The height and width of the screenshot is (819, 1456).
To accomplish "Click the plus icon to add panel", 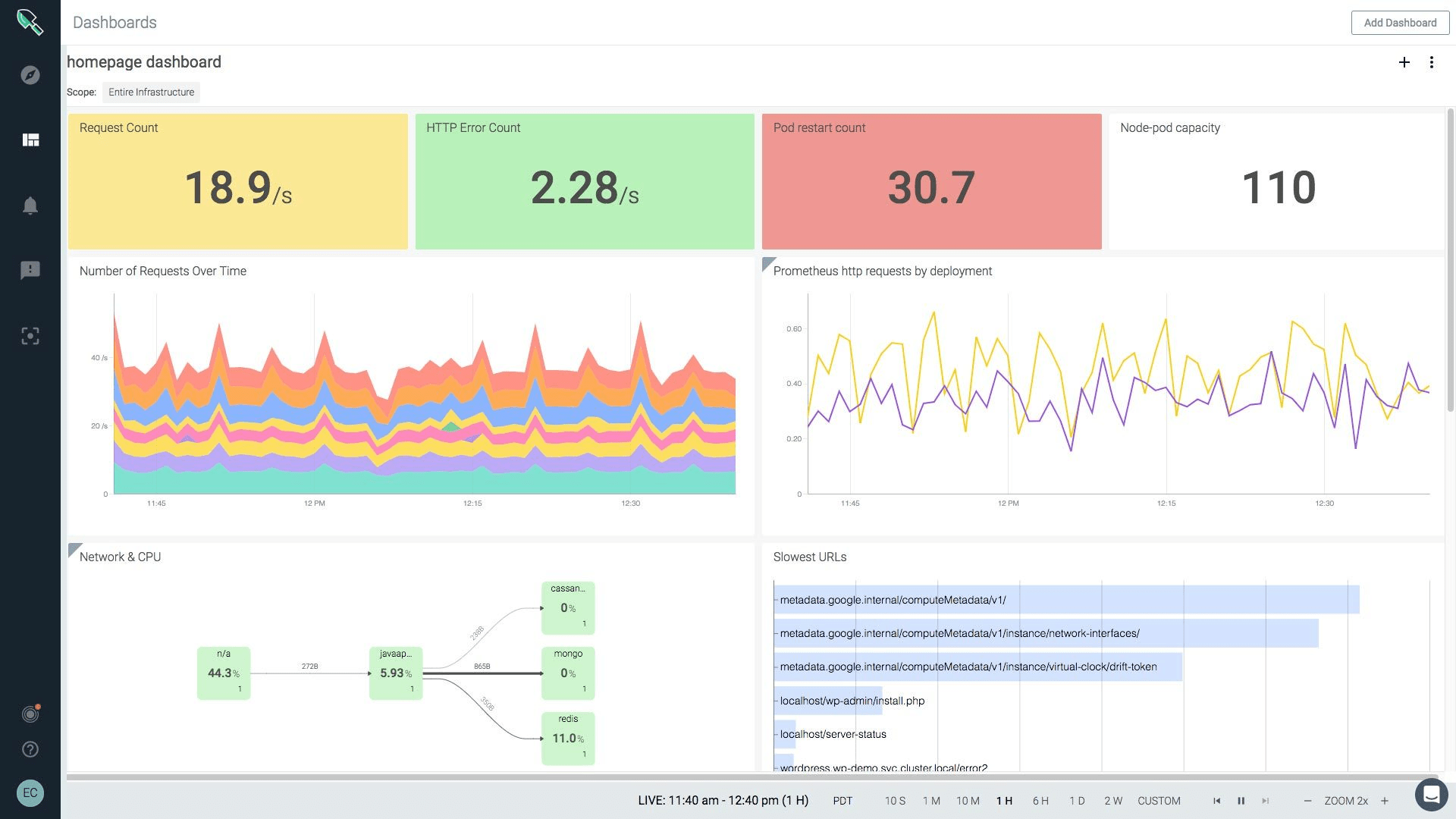I will 1404,62.
